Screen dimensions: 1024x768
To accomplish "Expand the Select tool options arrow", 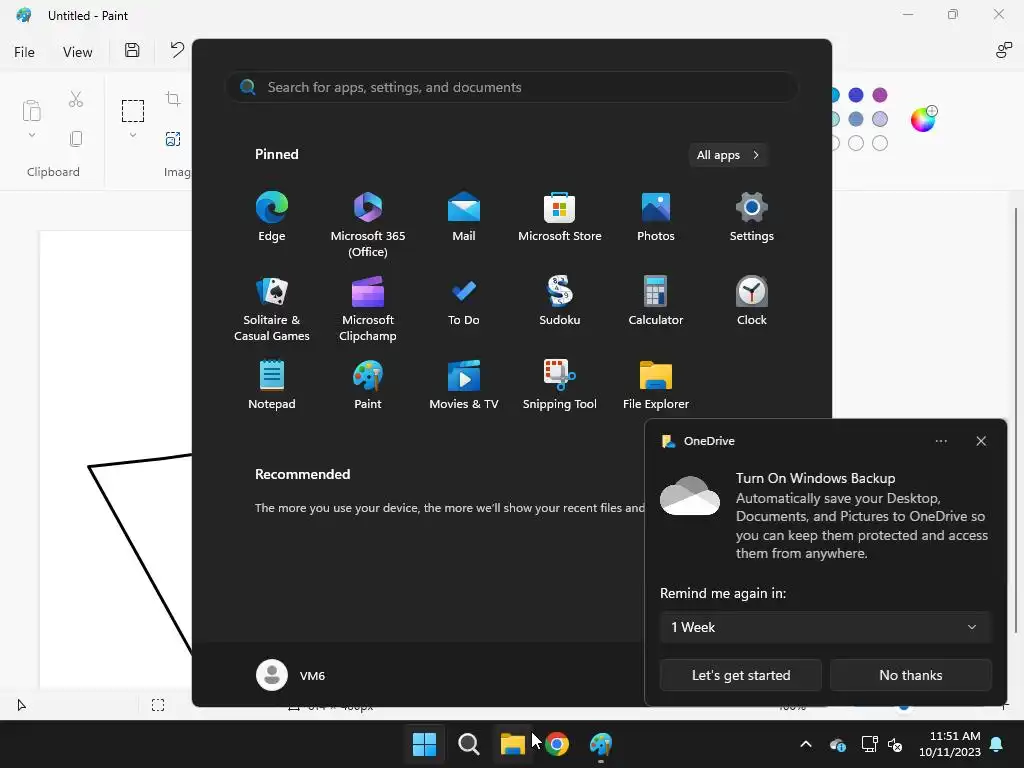I will [x=133, y=135].
